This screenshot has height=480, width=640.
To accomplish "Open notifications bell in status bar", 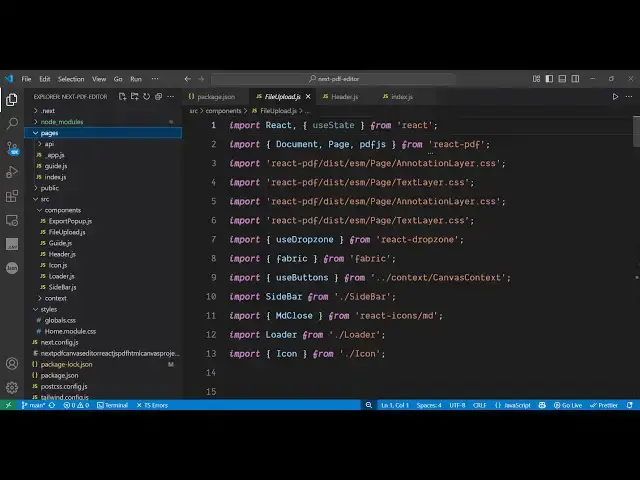I will point(630,405).
